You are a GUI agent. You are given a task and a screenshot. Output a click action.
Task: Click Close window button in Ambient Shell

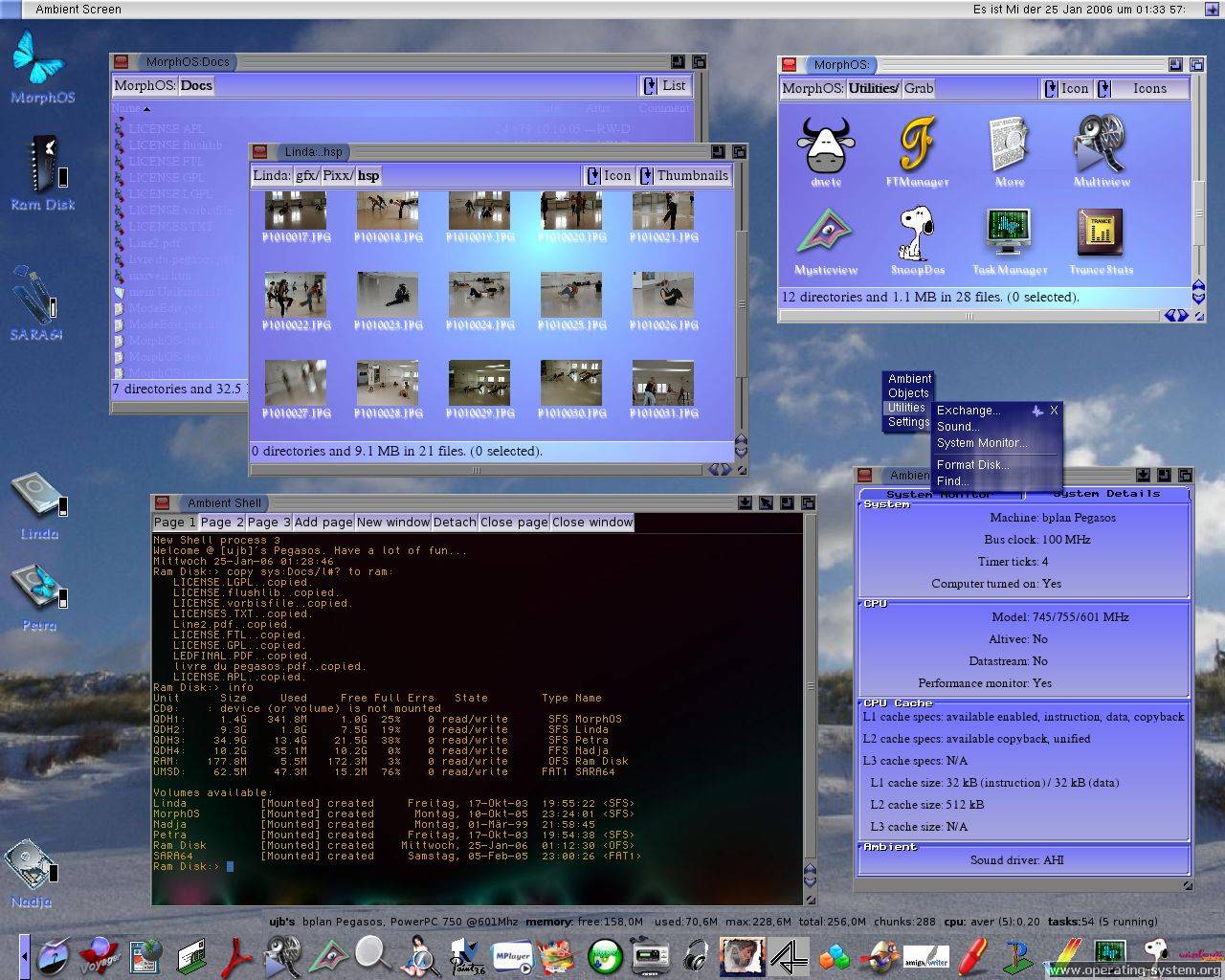[592, 523]
